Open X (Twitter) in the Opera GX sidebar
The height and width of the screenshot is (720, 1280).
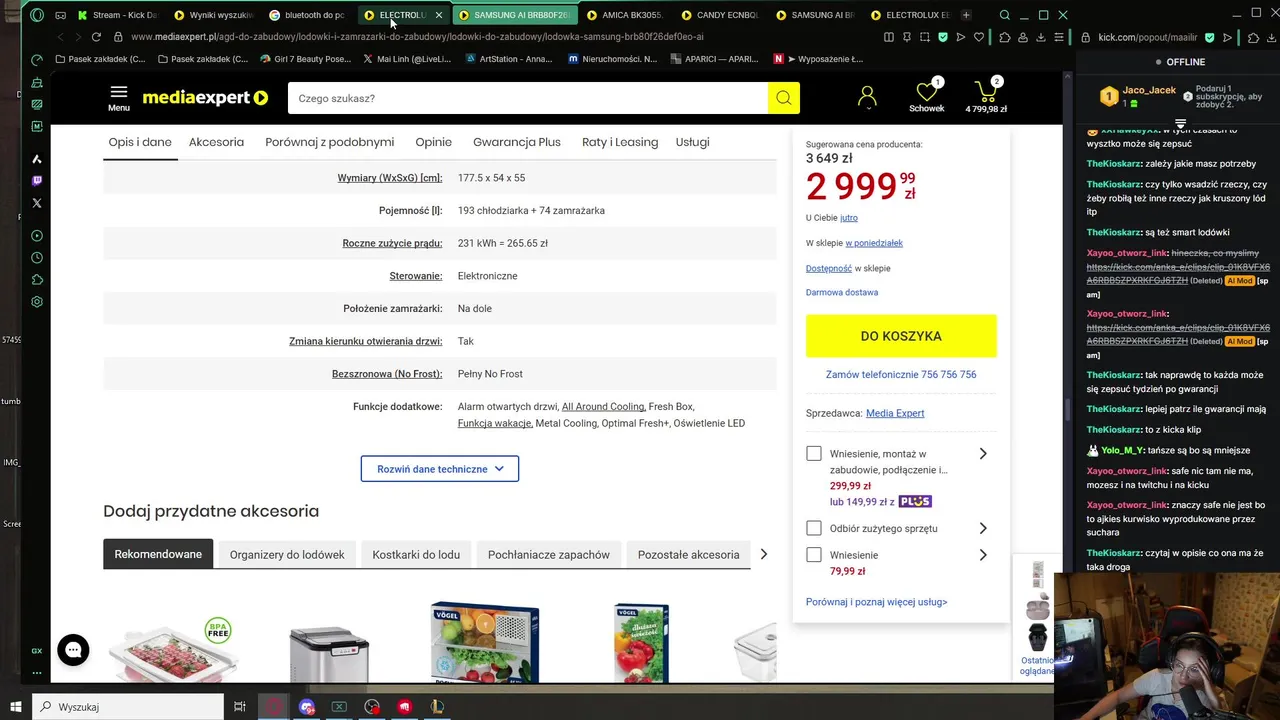coord(37,203)
